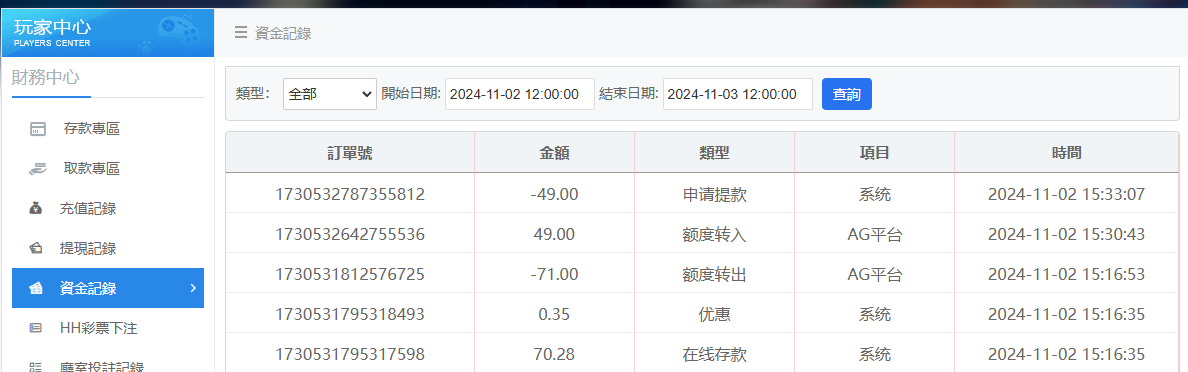Click the 金額 column header
This screenshot has width=1188, height=372.
555,152
